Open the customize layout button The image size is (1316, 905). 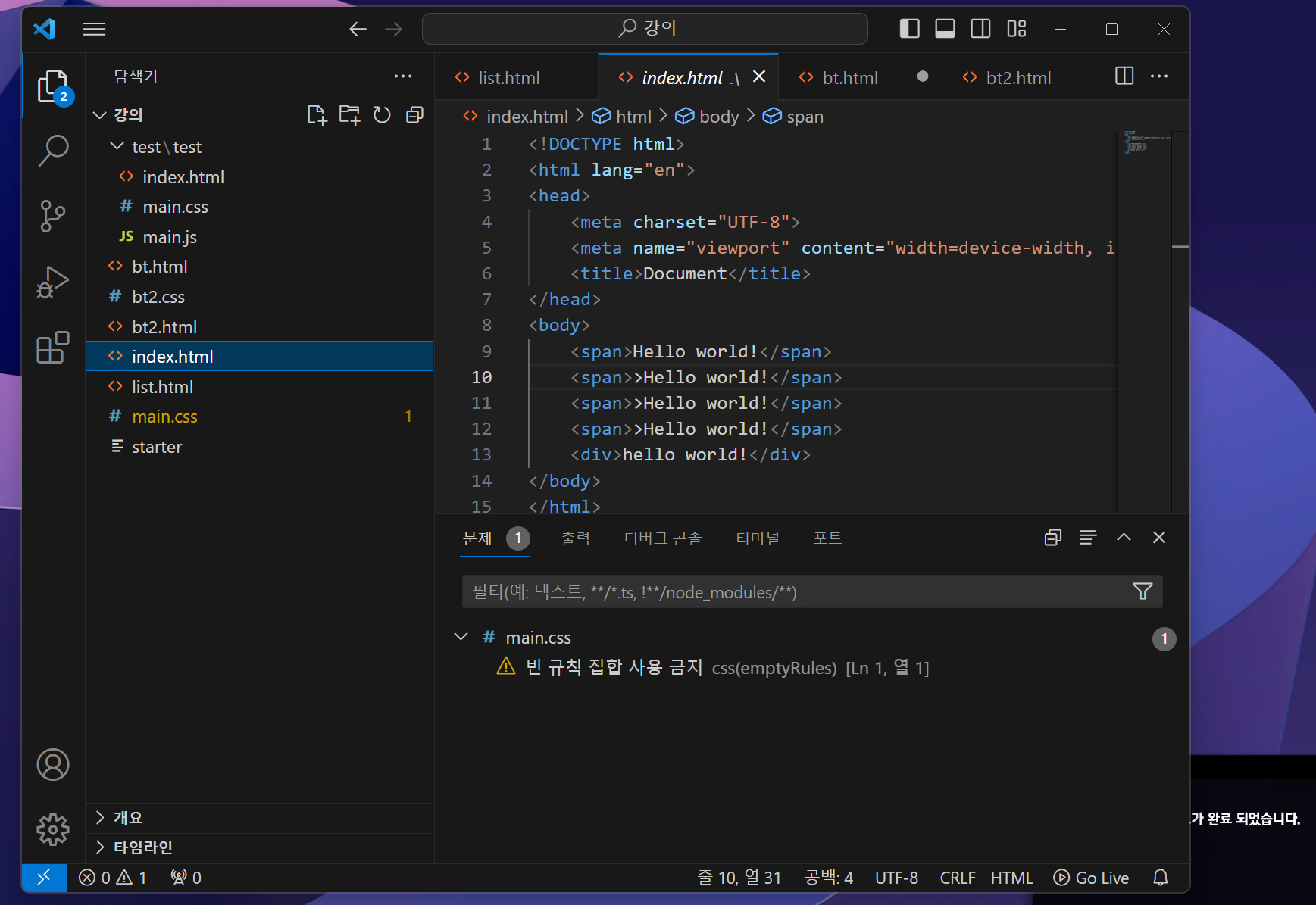point(1017,29)
